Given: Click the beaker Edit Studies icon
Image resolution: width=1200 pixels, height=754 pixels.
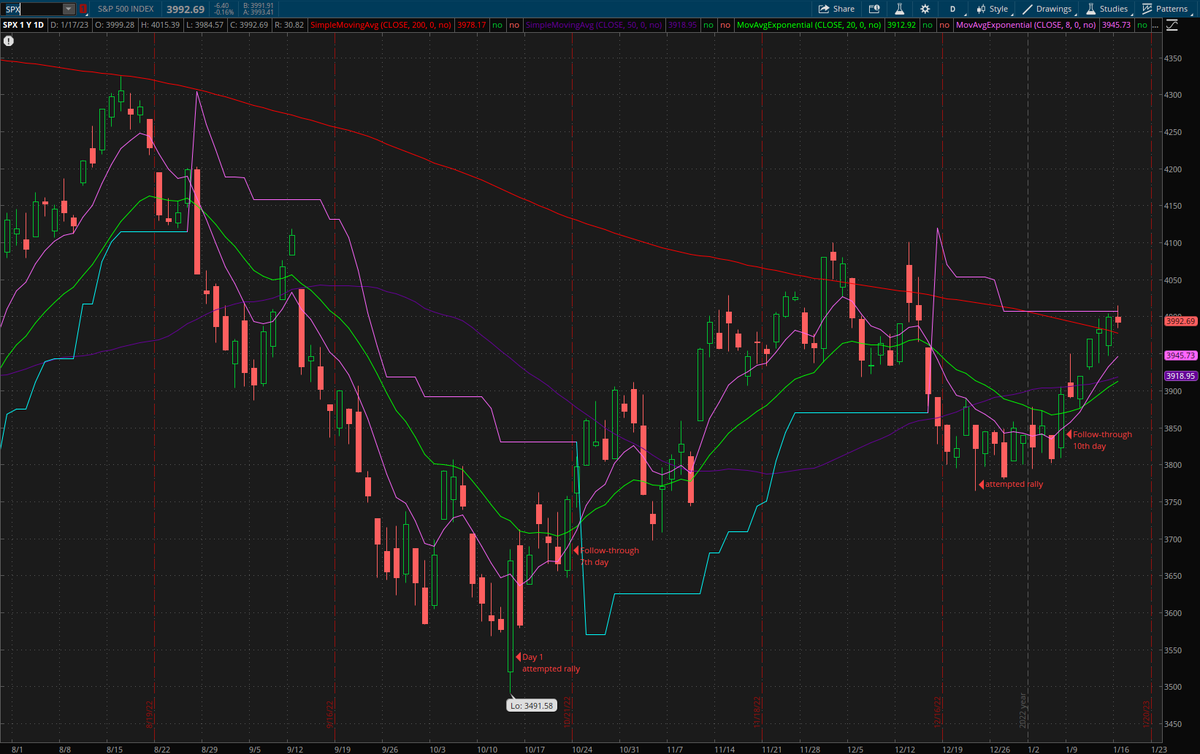Looking at the screenshot, I should coord(899,8).
